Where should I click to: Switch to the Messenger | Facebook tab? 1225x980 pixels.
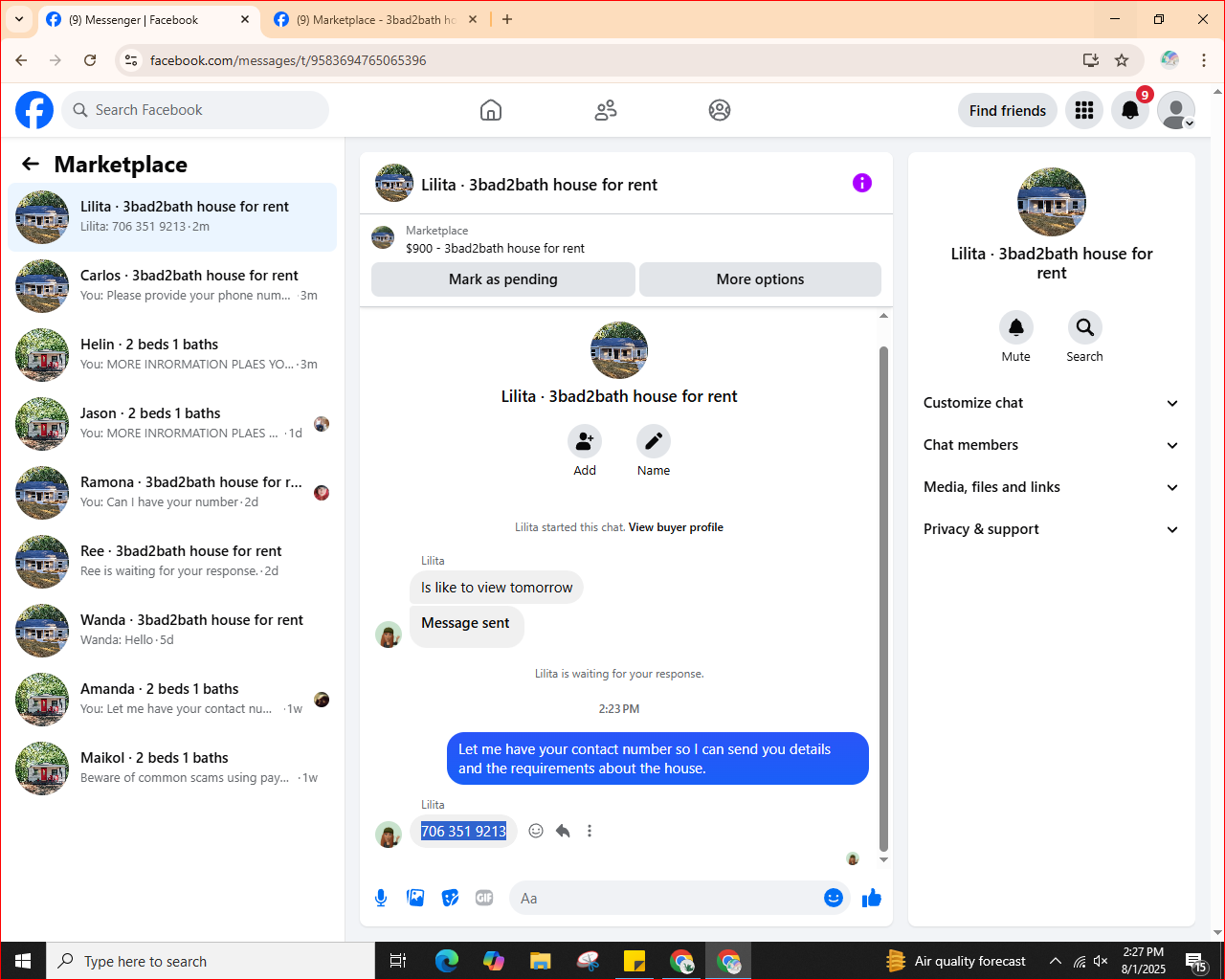pyautogui.click(x=148, y=19)
